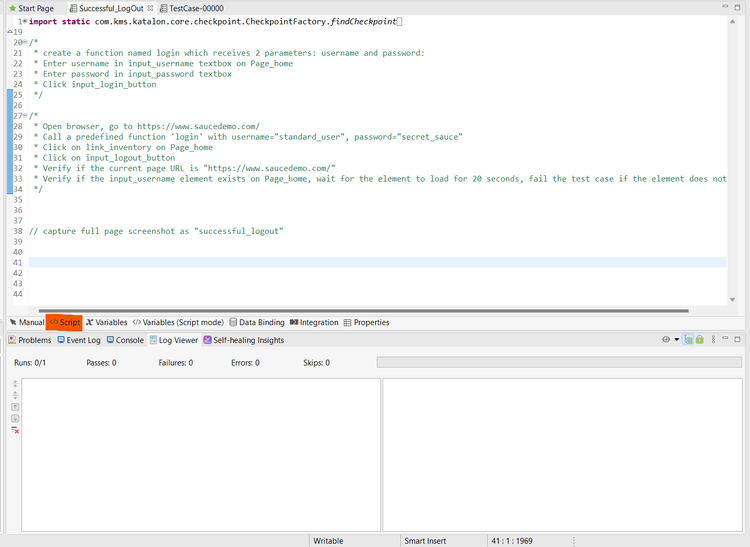The height and width of the screenshot is (547, 750).
Task: Expand the folded import section at line 1
Action: (x=25, y=21)
